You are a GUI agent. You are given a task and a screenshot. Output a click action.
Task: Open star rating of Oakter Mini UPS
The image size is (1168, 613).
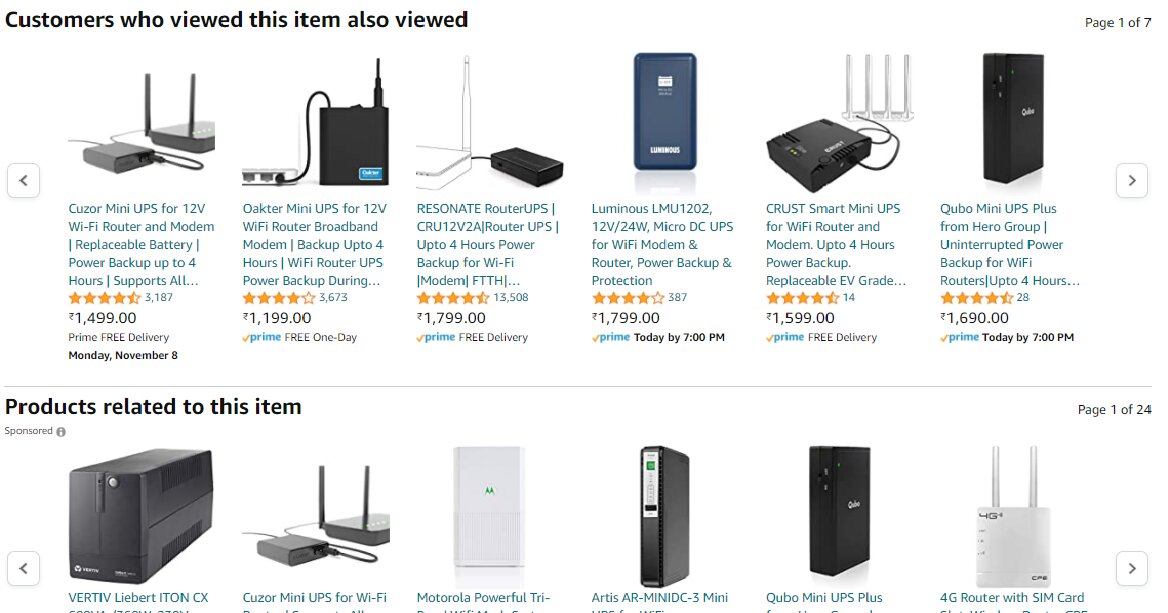pyautogui.click(x=278, y=298)
